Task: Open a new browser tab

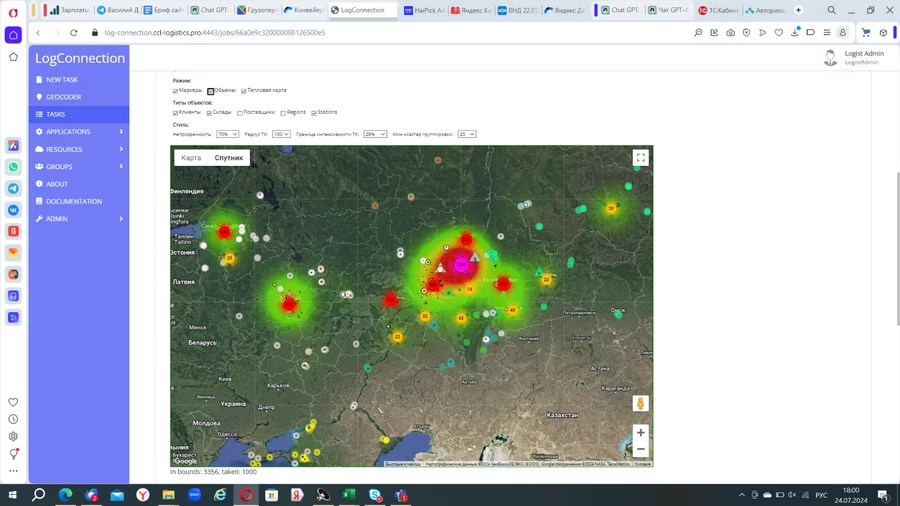Action: [x=798, y=10]
